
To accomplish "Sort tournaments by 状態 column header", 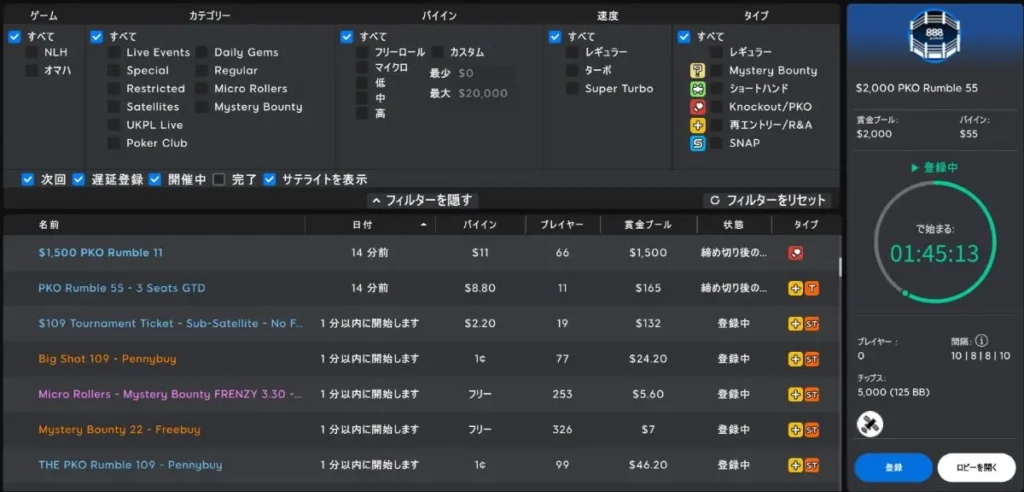I will pos(733,225).
